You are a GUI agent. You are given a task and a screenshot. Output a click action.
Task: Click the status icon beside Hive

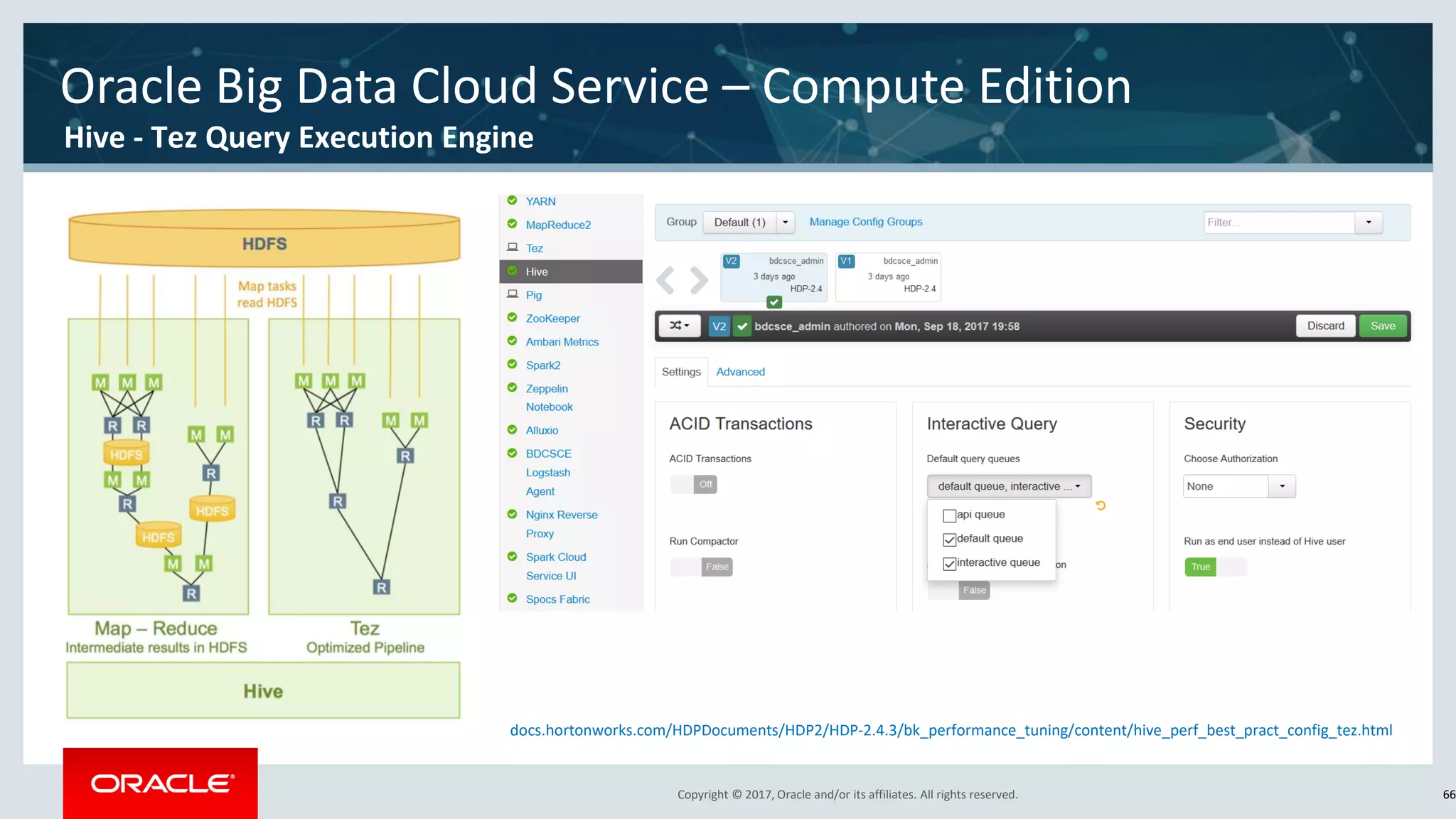click(512, 271)
